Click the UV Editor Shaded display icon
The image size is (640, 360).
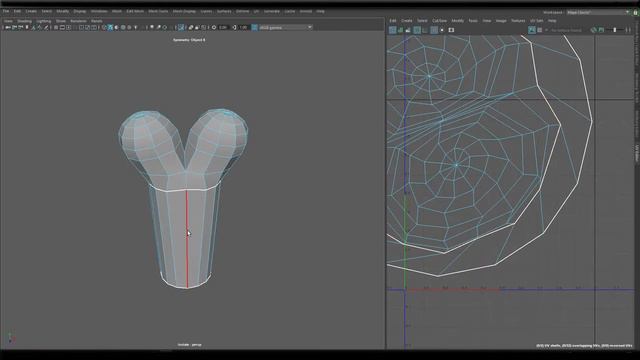[x=400, y=30]
